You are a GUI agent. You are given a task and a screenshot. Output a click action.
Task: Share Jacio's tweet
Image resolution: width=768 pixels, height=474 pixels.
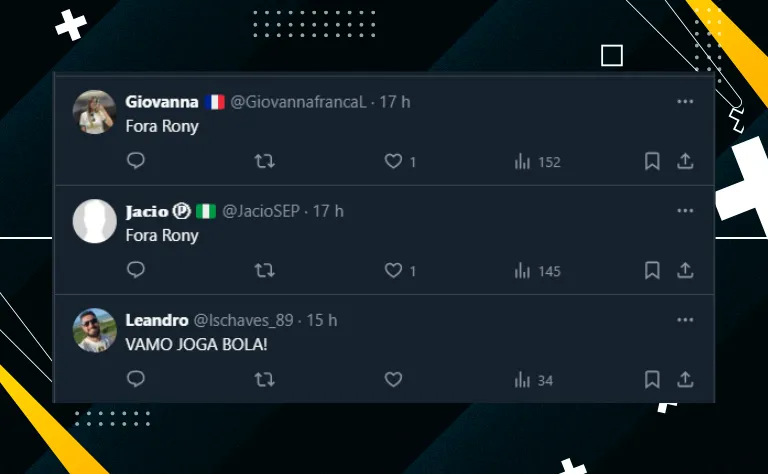coord(685,270)
